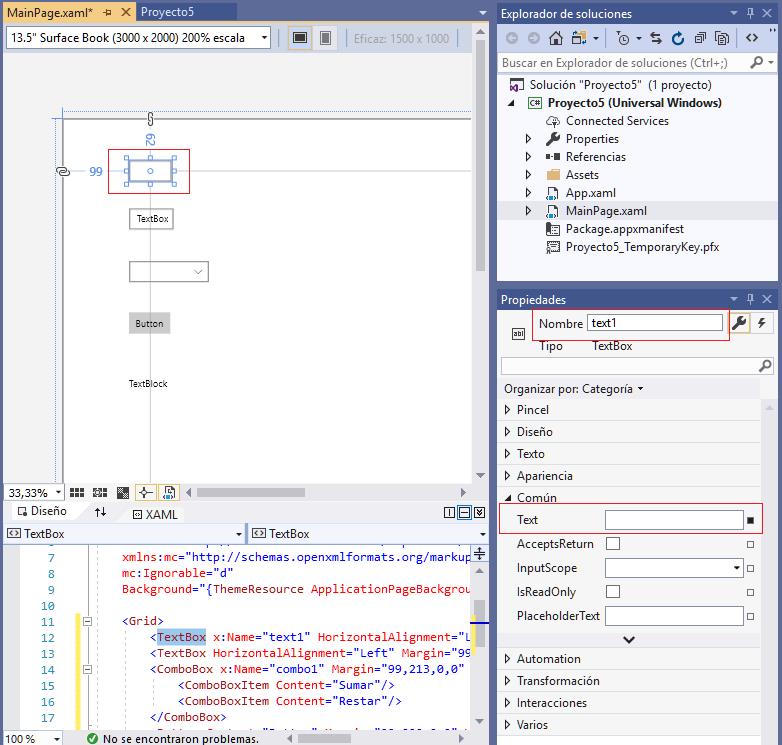The width and height of the screenshot is (782, 745).
Task: Select Package.appxmanifest file
Action: point(624,229)
